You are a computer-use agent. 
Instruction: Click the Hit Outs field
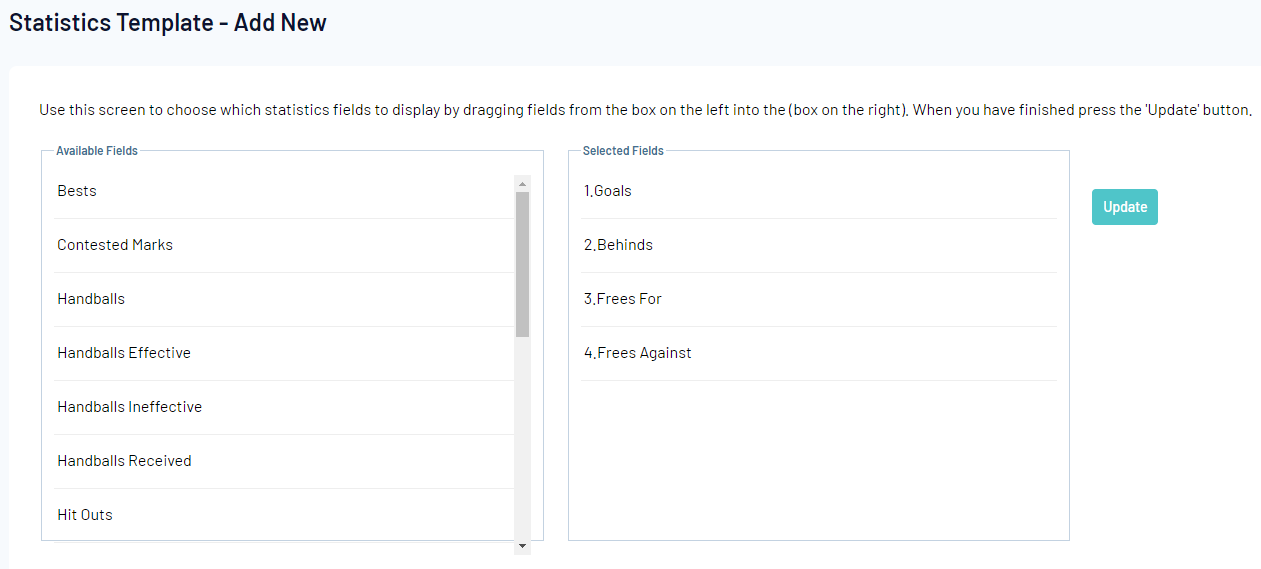[x=85, y=515]
